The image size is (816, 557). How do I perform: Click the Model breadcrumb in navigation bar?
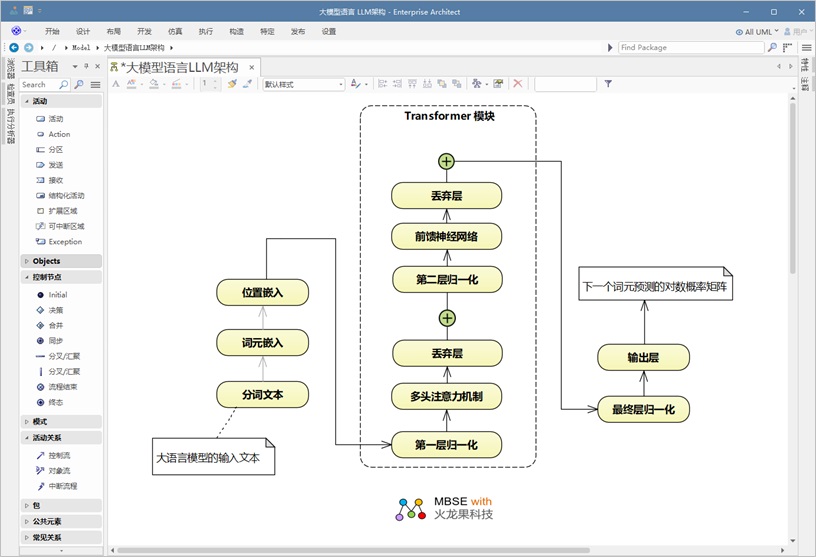(x=81, y=47)
